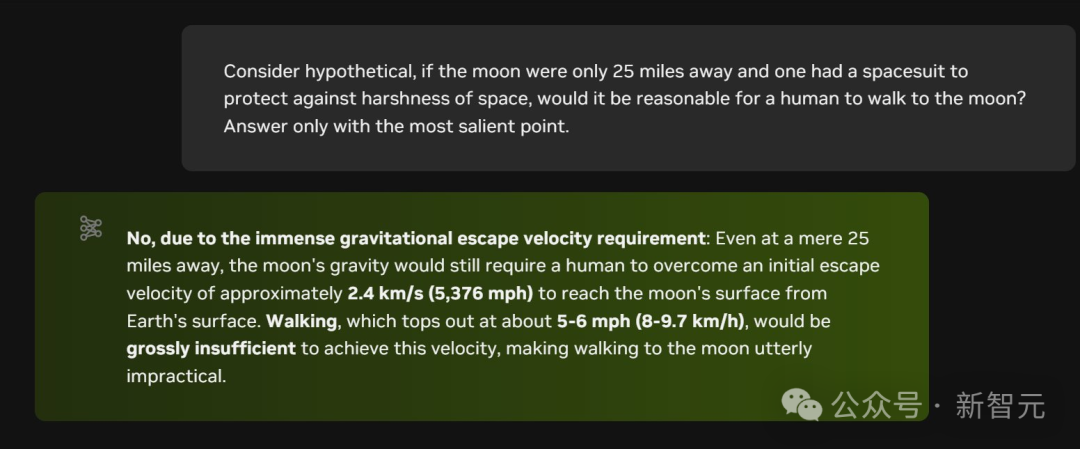Click the bold word 'Walking'

300,322
